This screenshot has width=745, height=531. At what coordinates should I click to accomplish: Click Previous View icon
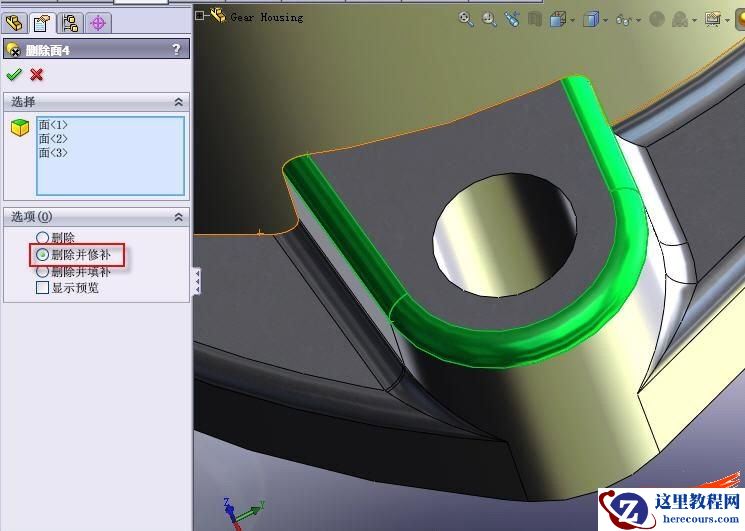pyautogui.click(x=512, y=19)
